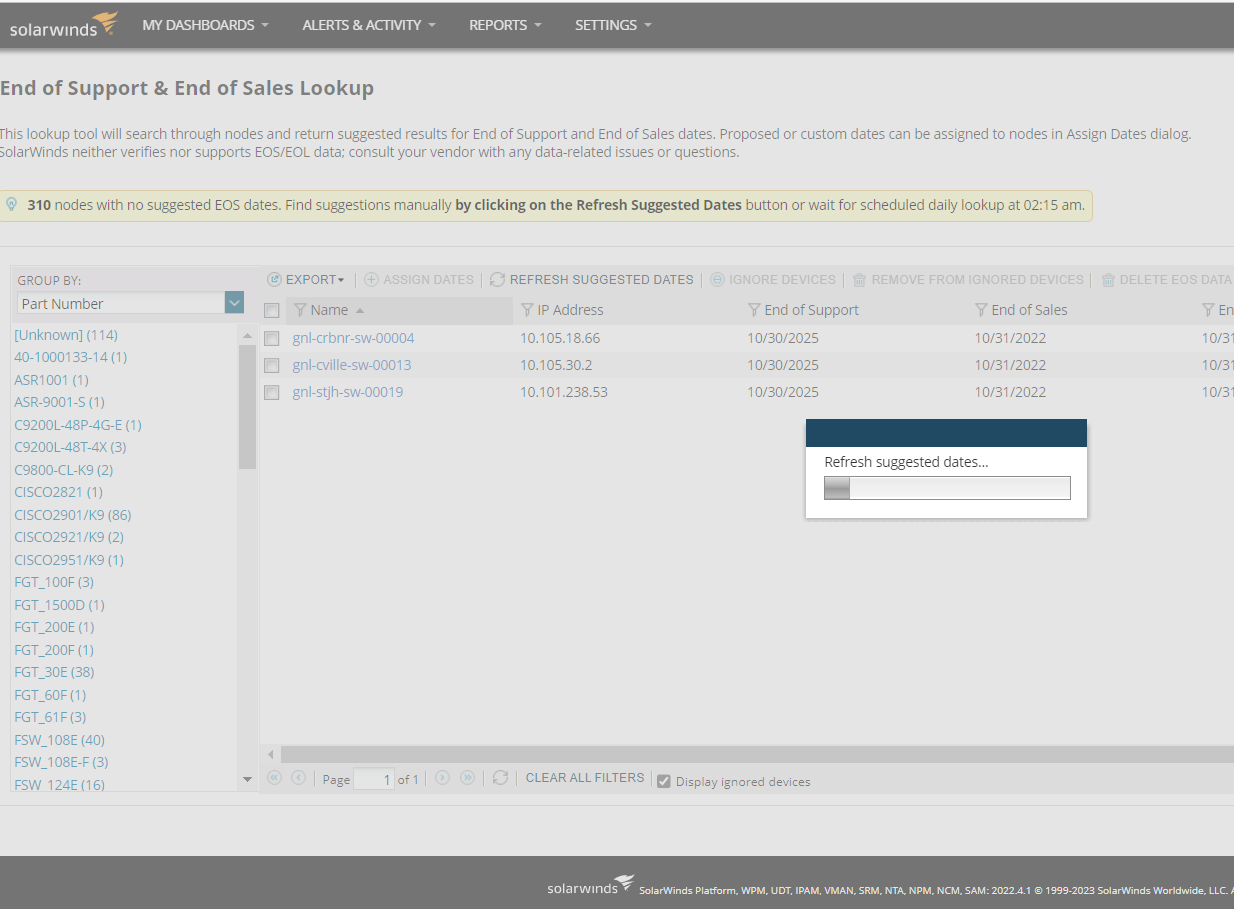This screenshot has height=909, width=1234.
Task: Go to first page of grid
Action: (274, 778)
